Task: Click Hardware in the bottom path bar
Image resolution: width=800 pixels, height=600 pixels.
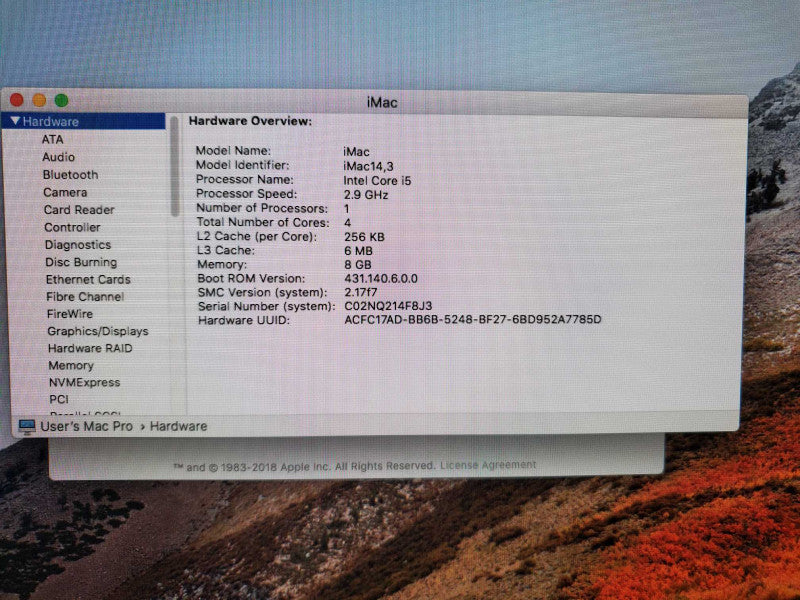Action: pyautogui.click(x=179, y=426)
